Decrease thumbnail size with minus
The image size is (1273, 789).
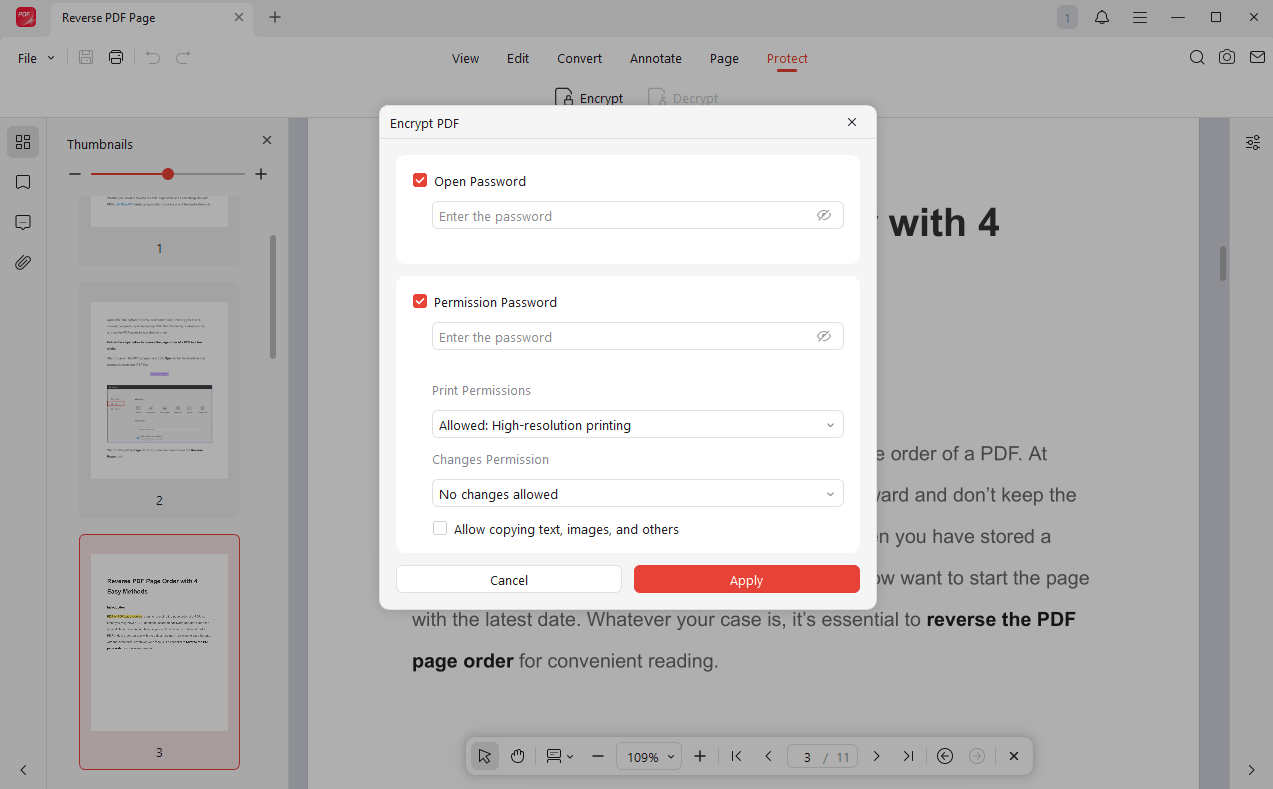75,174
